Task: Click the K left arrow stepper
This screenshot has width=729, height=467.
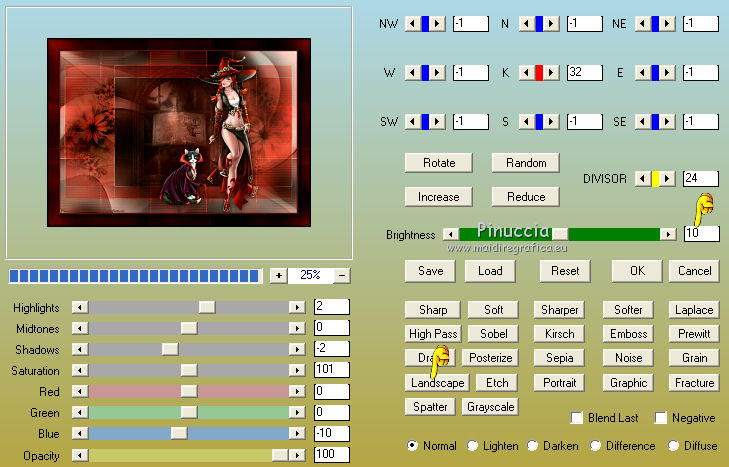Action: tap(527, 73)
